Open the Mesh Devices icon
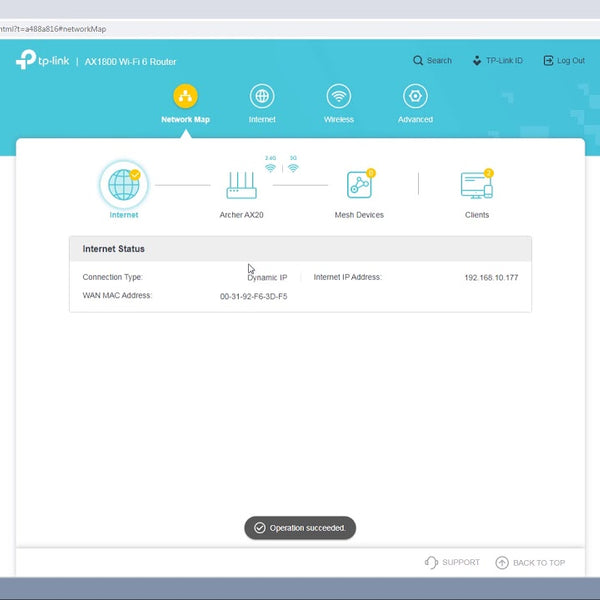This screenshot has height=600, width=600. (x=359, y=184)
